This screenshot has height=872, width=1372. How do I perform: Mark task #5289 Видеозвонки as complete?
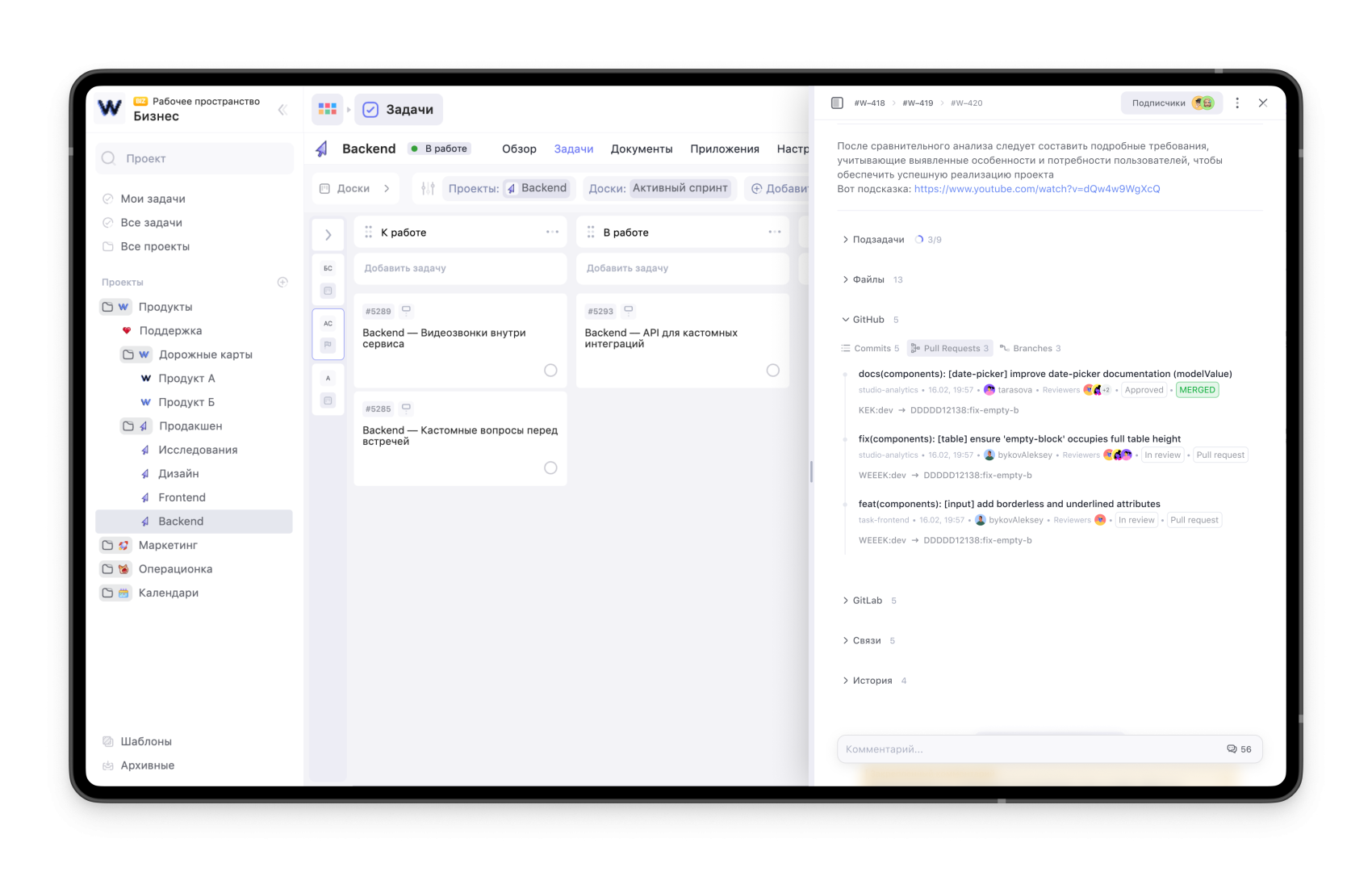coord(550,370)
